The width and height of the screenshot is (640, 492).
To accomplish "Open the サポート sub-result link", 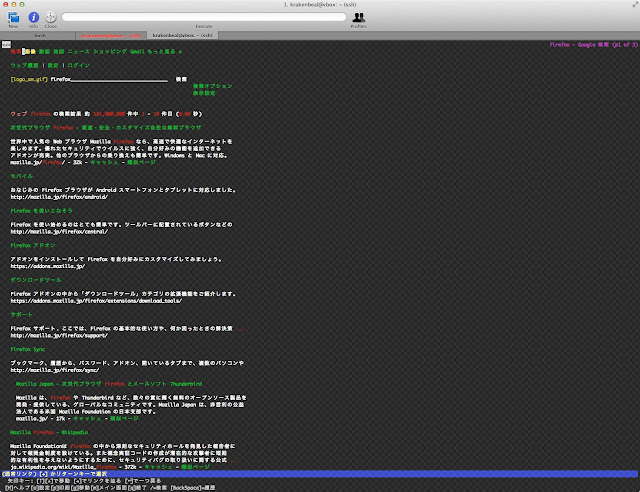I will [22, 315].
